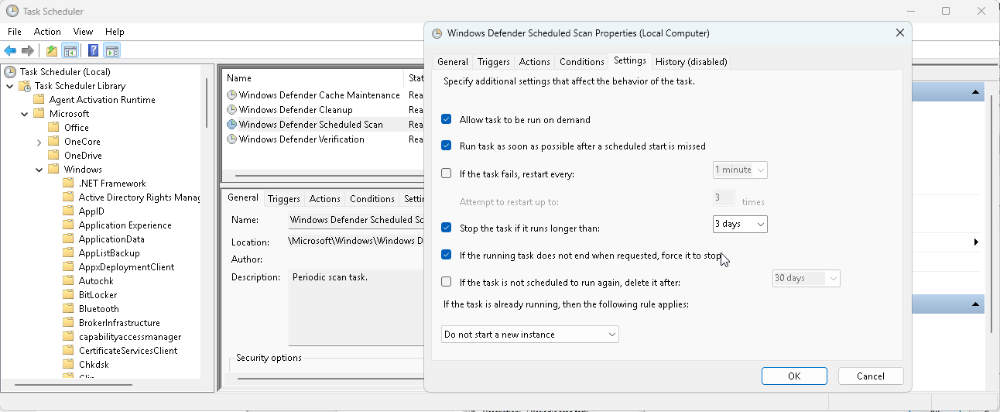Click the Bluetooth folder icon
The width and height of the screenshot is (1000, 412).
(69, 309)
